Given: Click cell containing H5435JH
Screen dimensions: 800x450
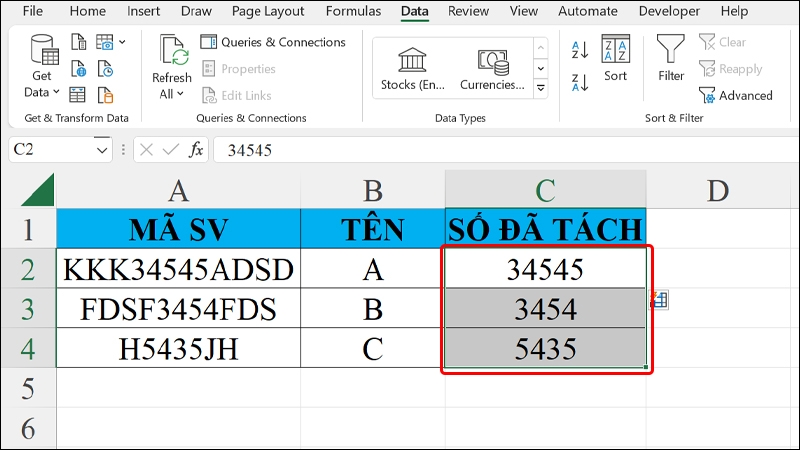Looking at the screenshot, I should pos(179,348).
